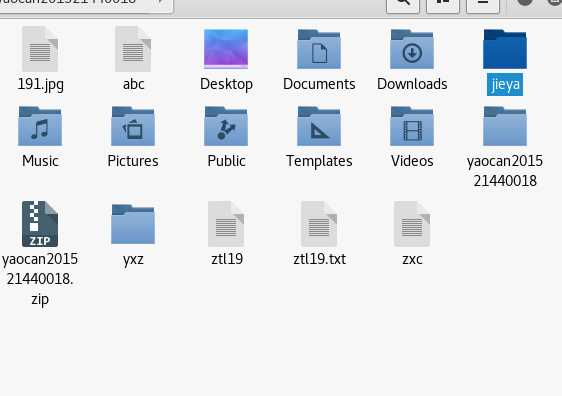This screenshot has width=562, height=396.
Task: Click the "Templates" name label
Action: click(319, 161)
